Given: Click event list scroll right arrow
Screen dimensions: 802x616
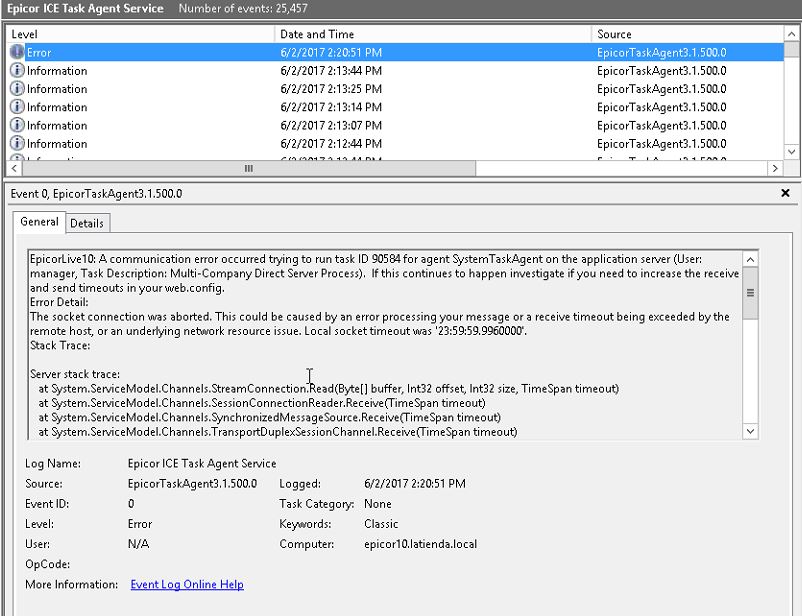Looking at the screenshot, I should point(775,168).
